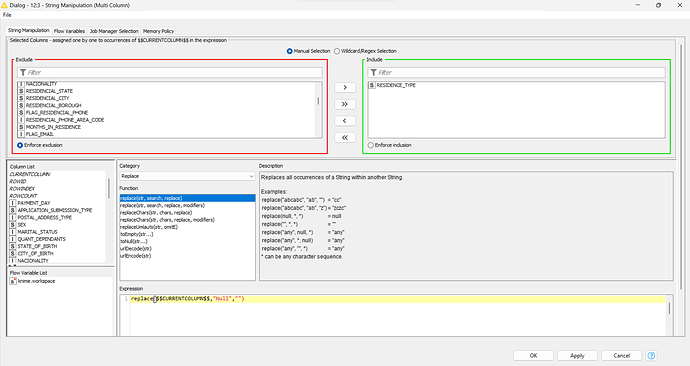690x366 pixels.
Task: Click the add single column arrow button
Action: (x=345, y=88)
